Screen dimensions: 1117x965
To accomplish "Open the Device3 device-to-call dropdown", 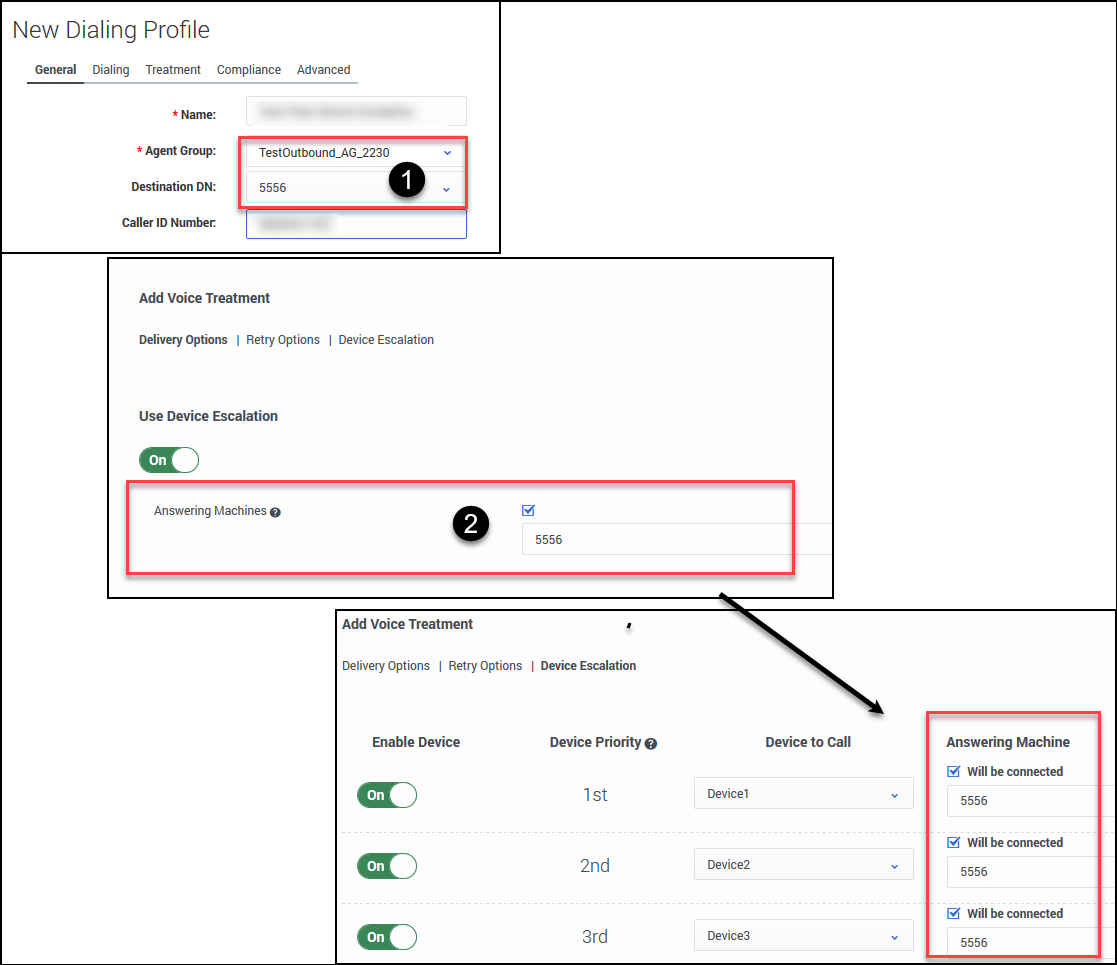I will tap(803, 936).
